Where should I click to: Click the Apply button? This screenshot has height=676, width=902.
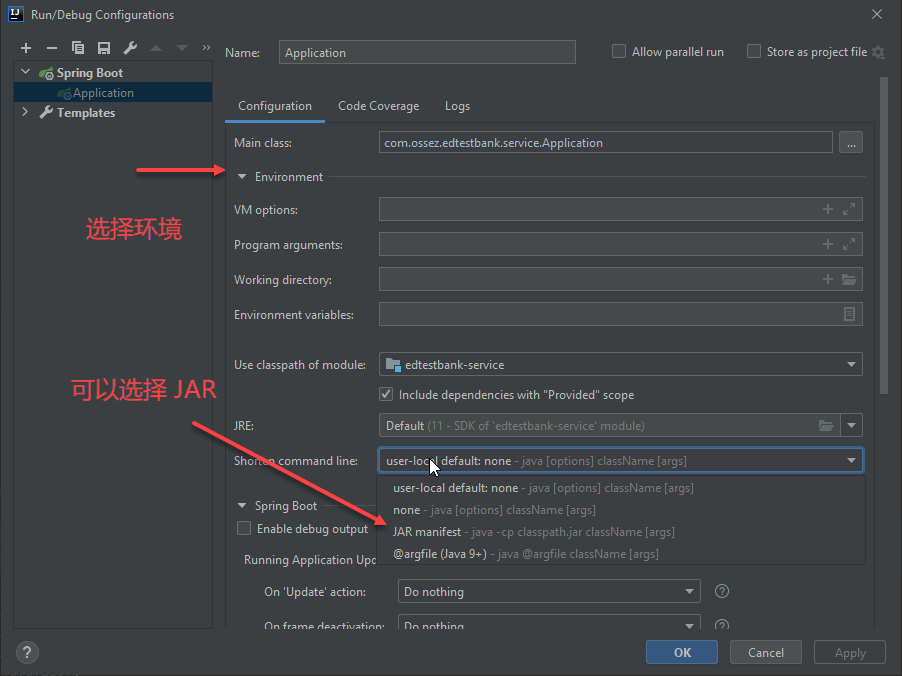[850, 652]
